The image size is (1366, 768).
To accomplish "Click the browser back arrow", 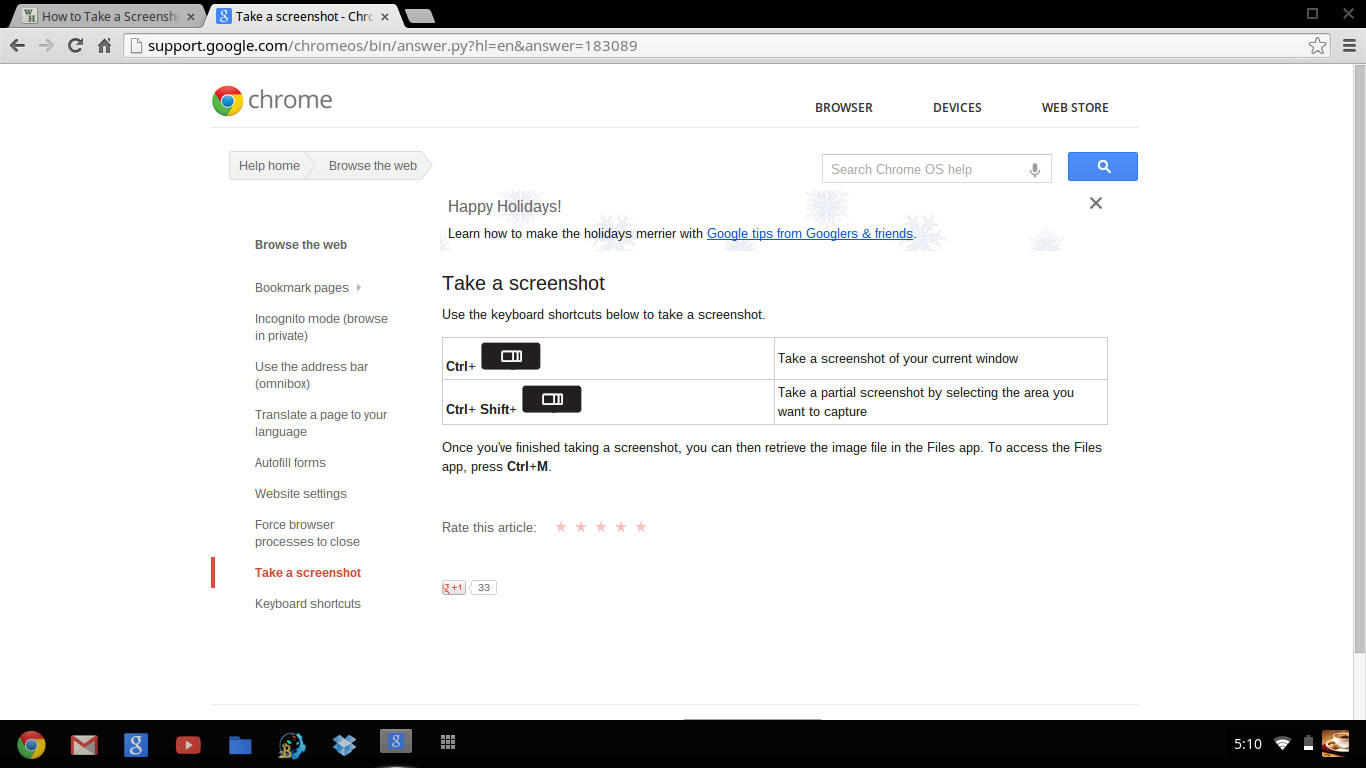I will (17, 45).
